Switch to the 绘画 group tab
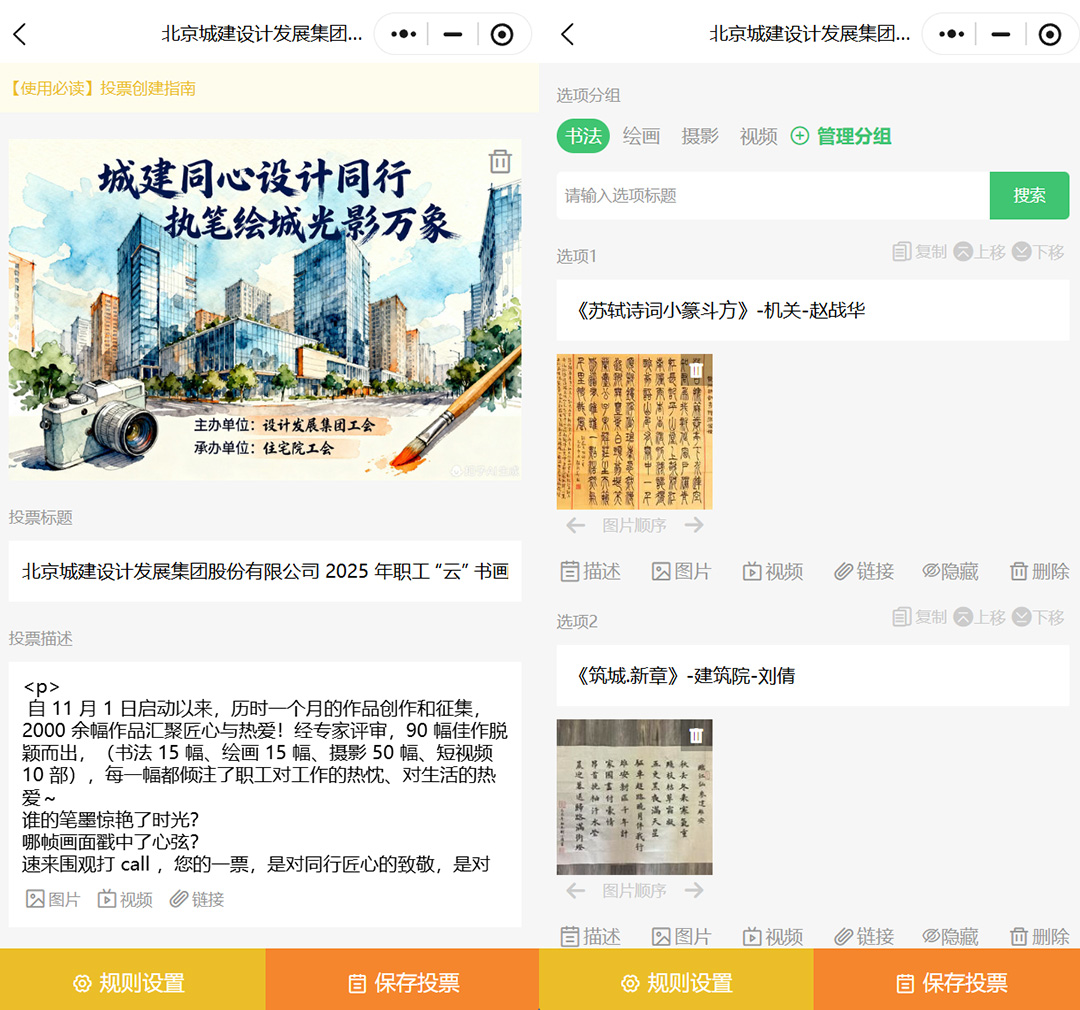 tap(641, 136)
